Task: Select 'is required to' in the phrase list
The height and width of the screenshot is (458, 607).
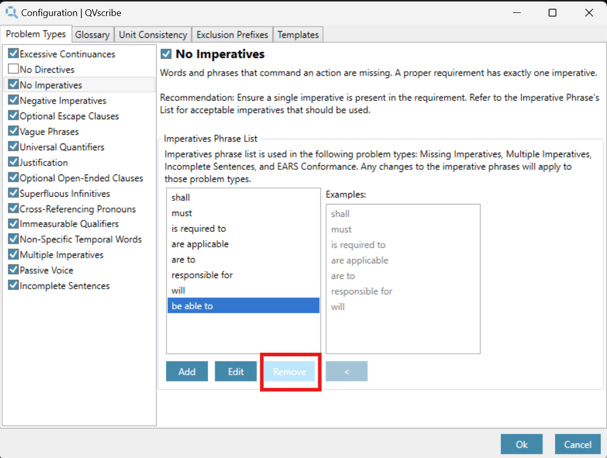Action: [243, 228]
